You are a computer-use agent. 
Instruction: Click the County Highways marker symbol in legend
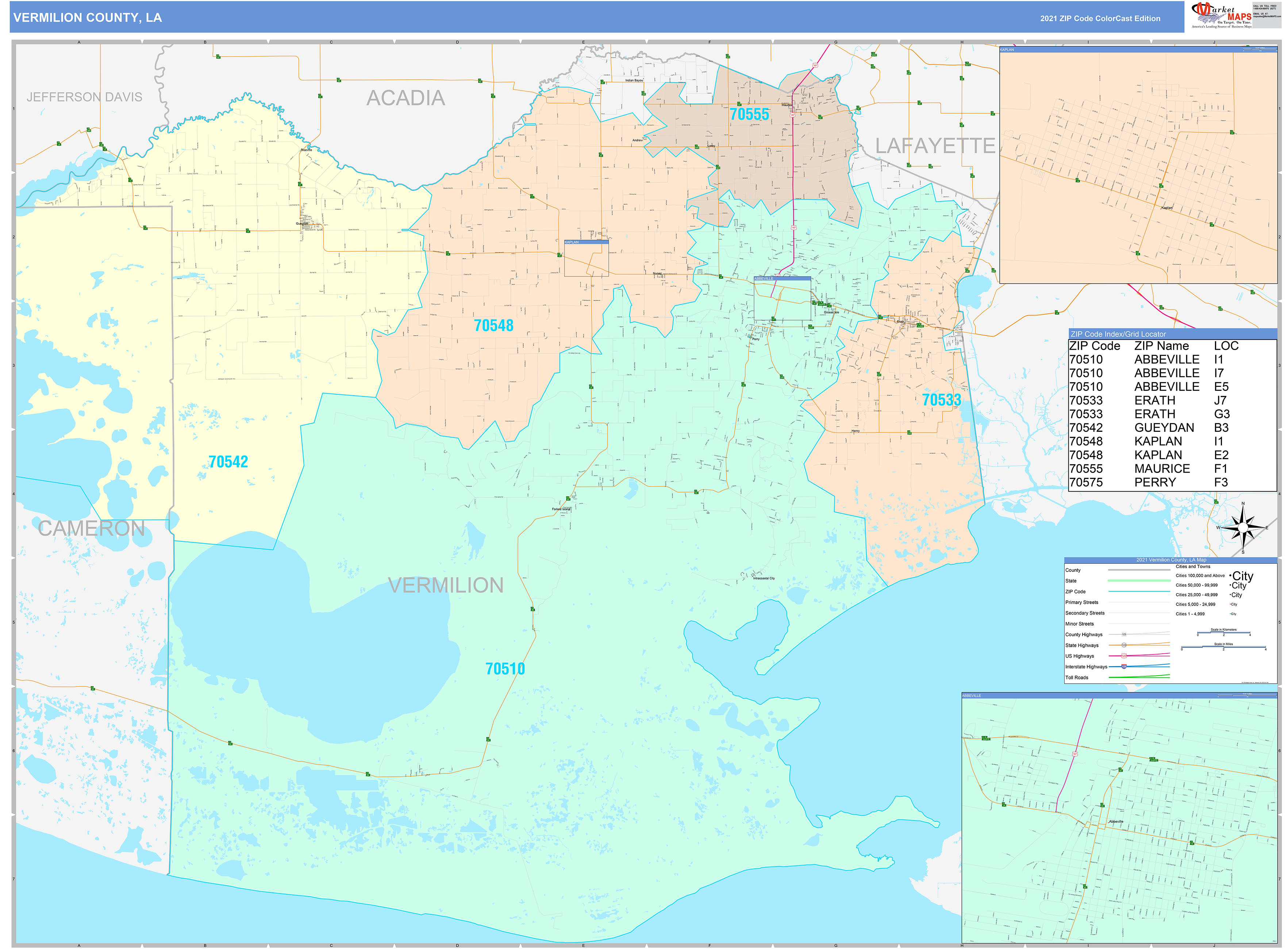click(x=1125, y=634)
